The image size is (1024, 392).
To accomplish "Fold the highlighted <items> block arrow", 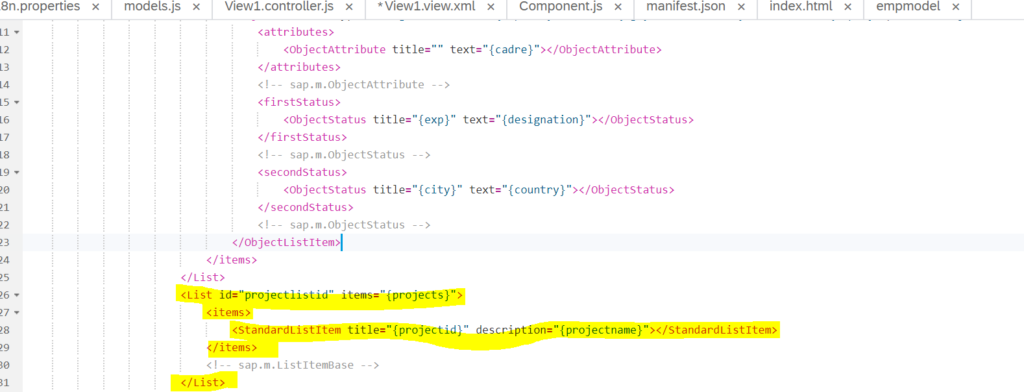I will click(16, 313).
